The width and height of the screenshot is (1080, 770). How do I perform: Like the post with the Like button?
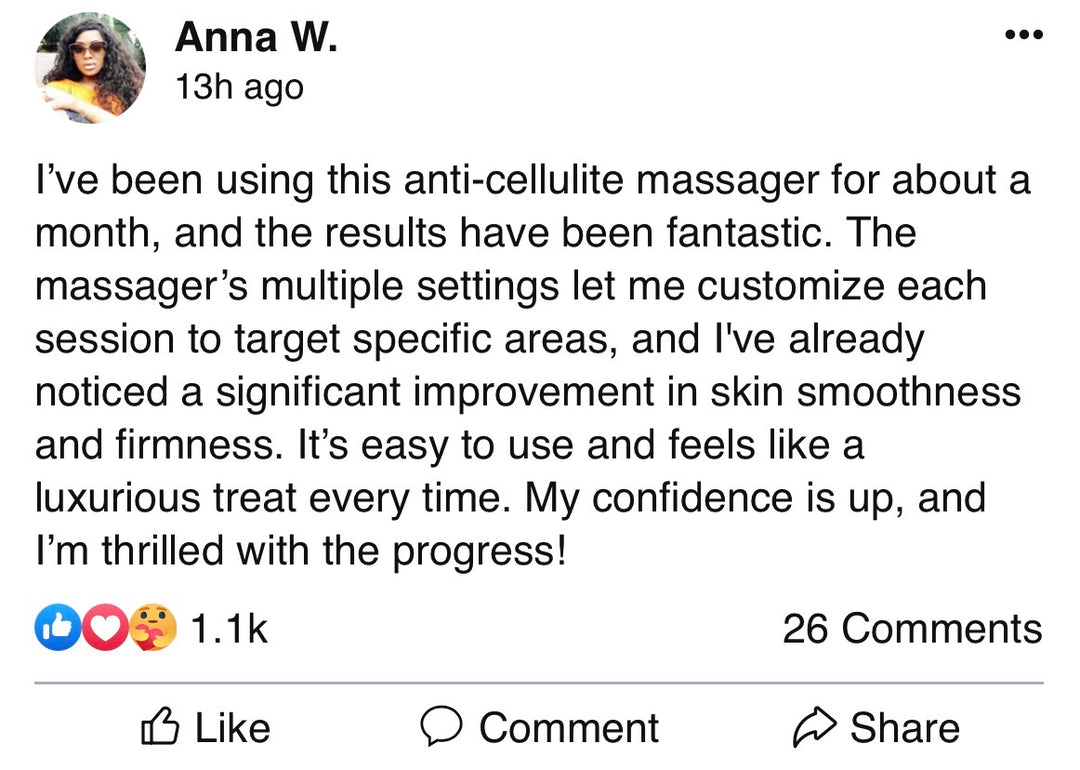click(205, 727)
